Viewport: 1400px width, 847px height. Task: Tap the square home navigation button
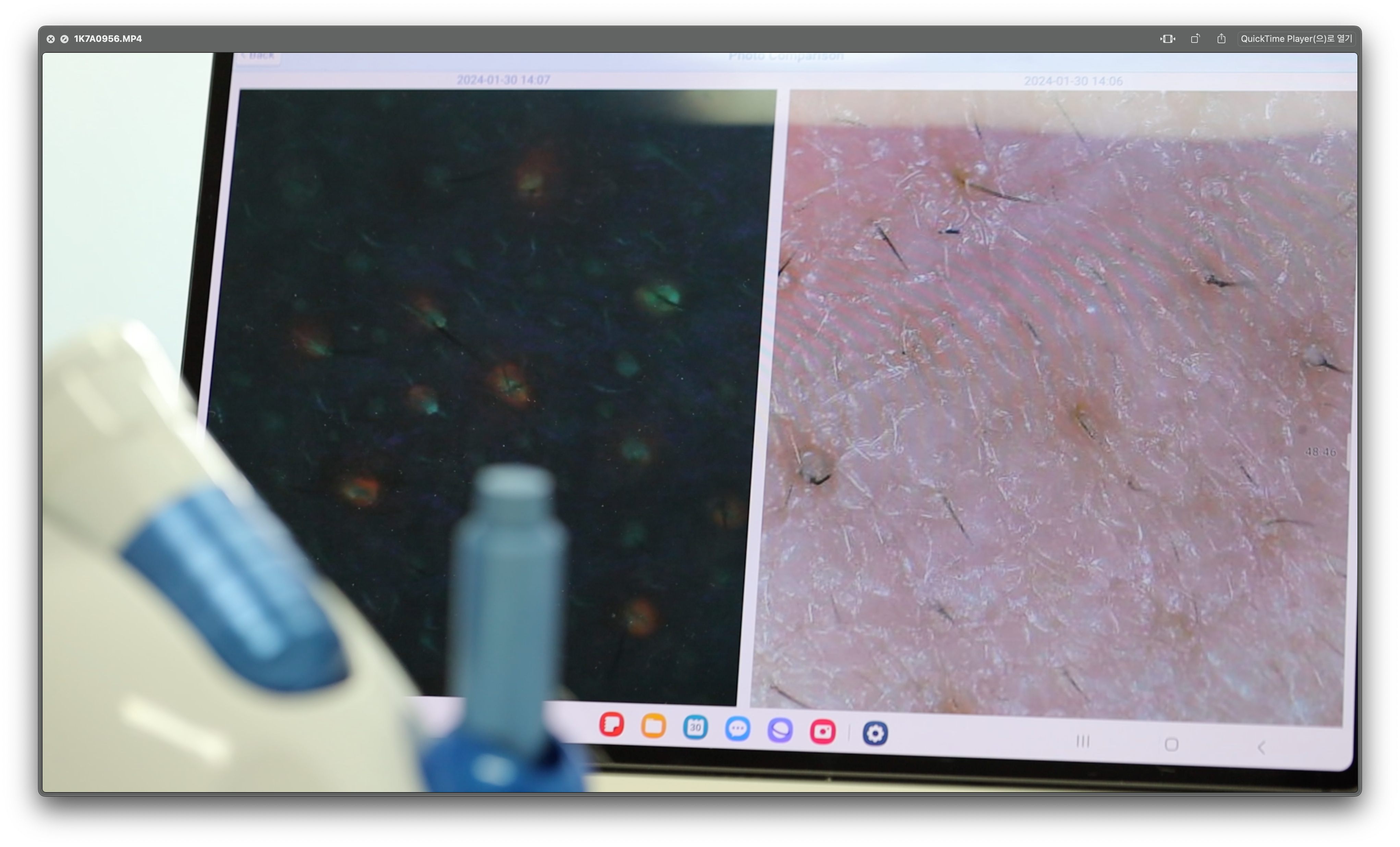1171,744
